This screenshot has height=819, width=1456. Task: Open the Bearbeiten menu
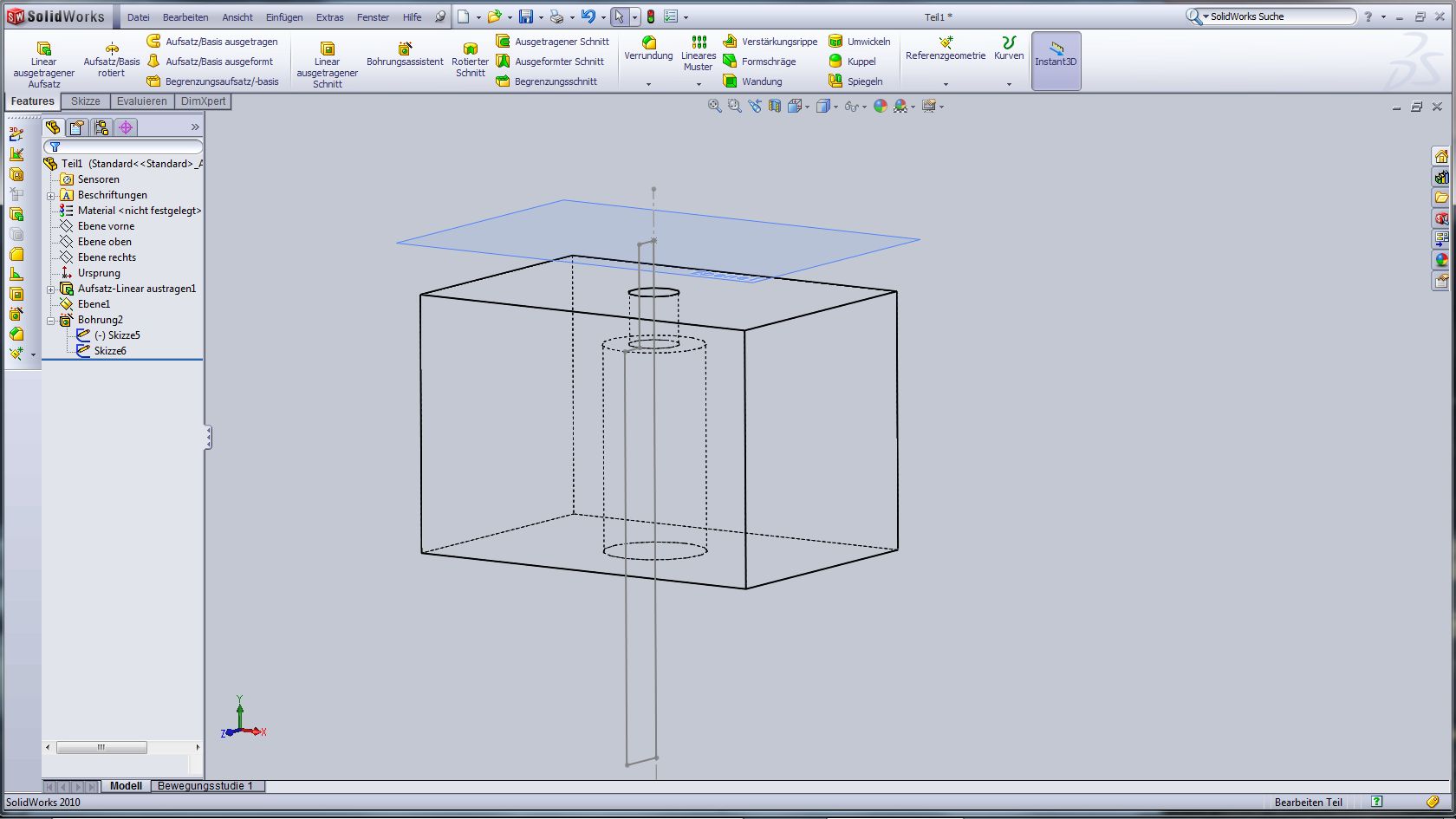click(x=185, y=17)
